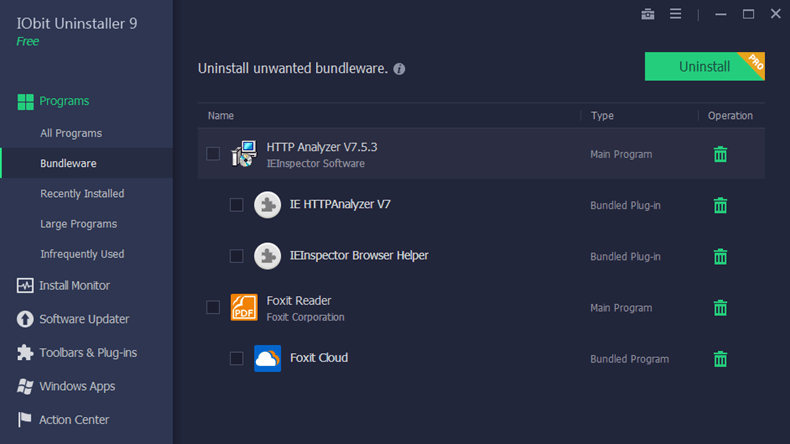
Task: Click trash icon for IE HTTPAnalyzer V7
Action: pyautogui.click(x=720, y=206)
